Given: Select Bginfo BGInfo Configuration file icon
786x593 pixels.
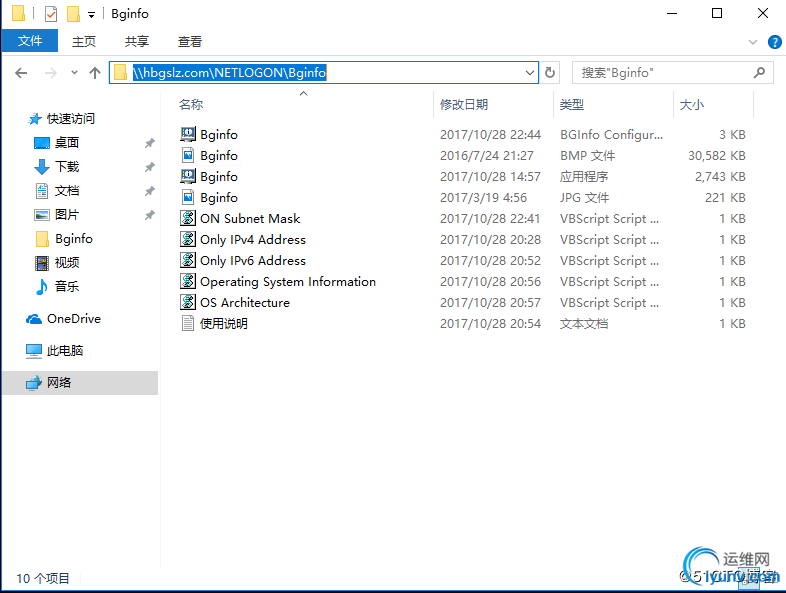Looking at the screenshot, I should tap(188, 134).
